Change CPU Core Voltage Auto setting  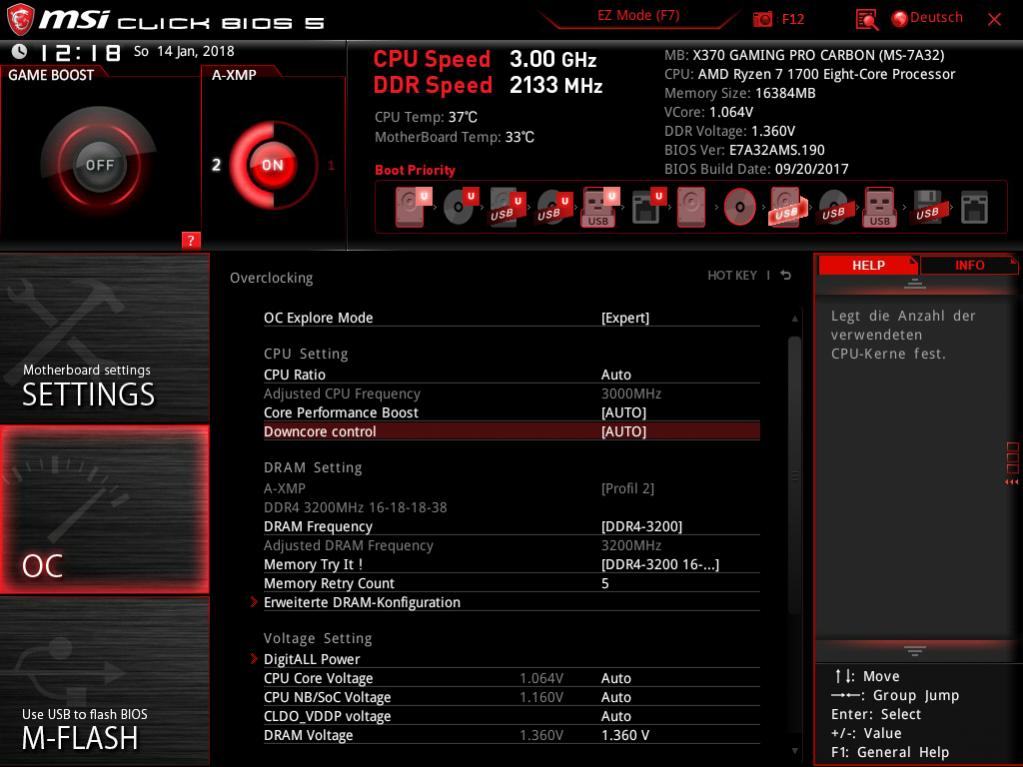tap(512, 678)
